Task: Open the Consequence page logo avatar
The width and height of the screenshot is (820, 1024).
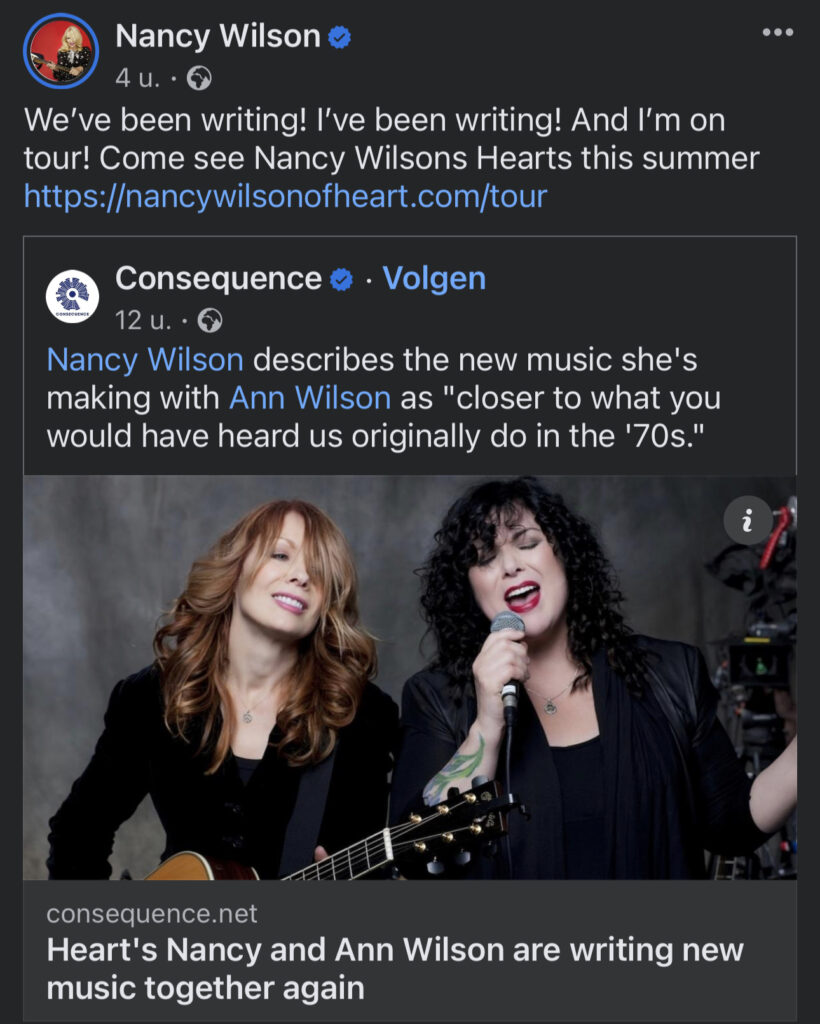Action: [x=73, y=296]
